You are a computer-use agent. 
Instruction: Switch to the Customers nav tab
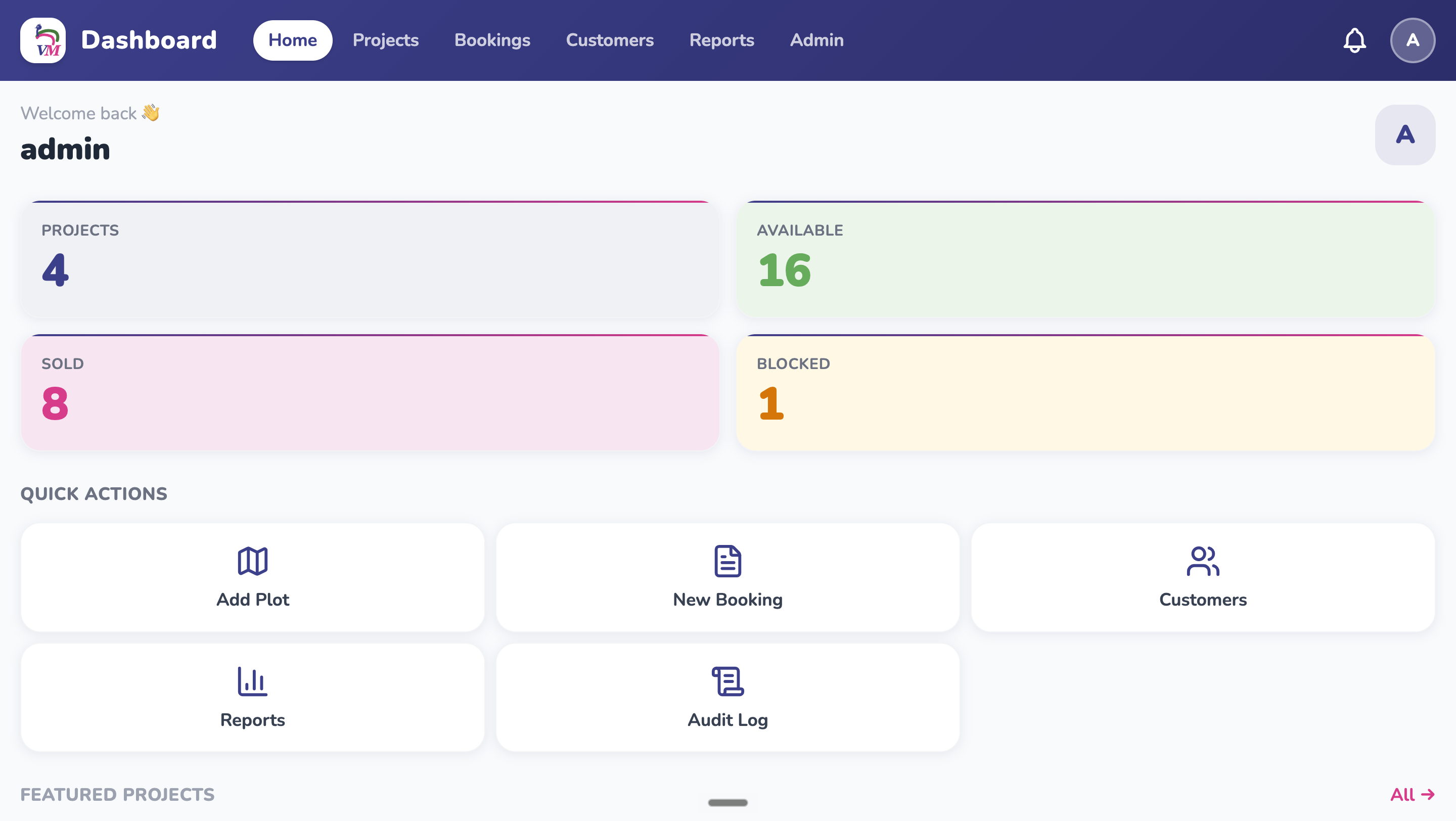[610, 40]
